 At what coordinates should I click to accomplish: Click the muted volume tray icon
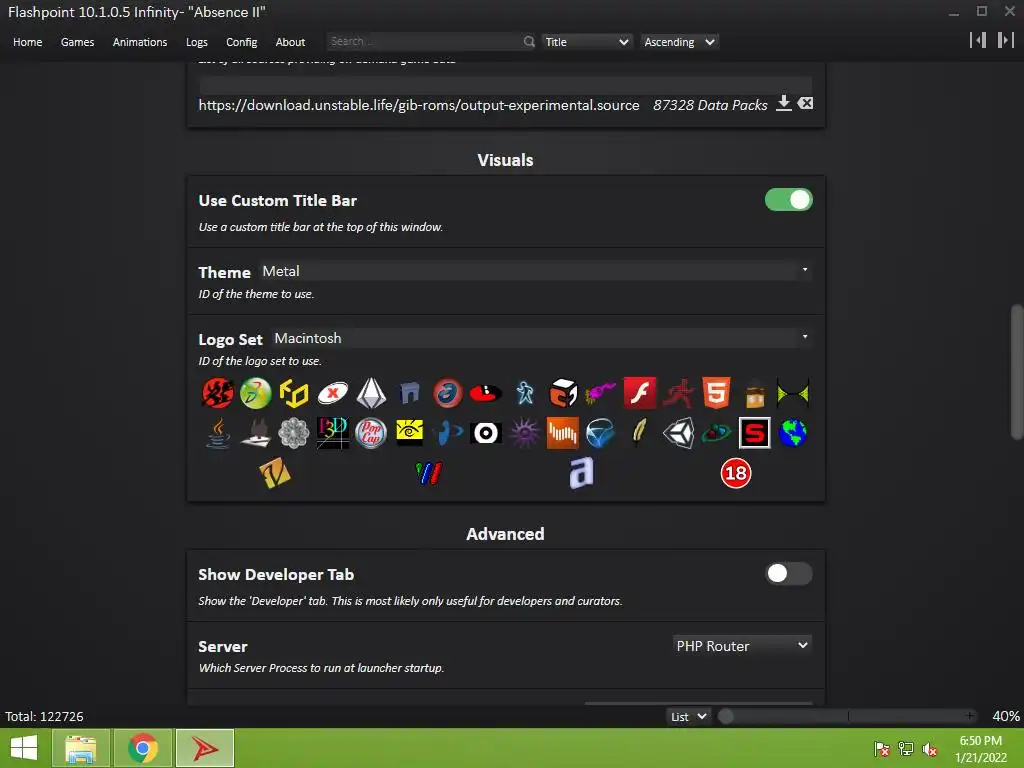[x=929, y=749]
